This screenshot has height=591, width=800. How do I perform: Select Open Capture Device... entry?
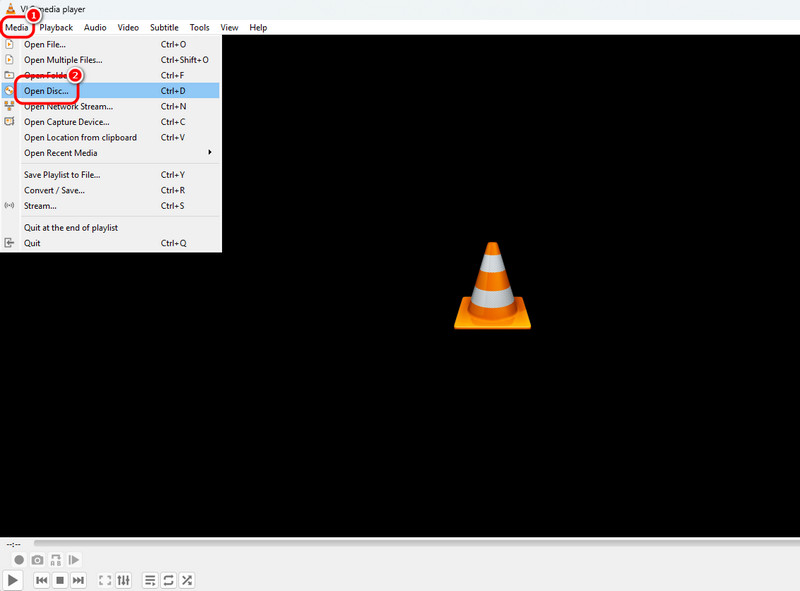[111, 122]
